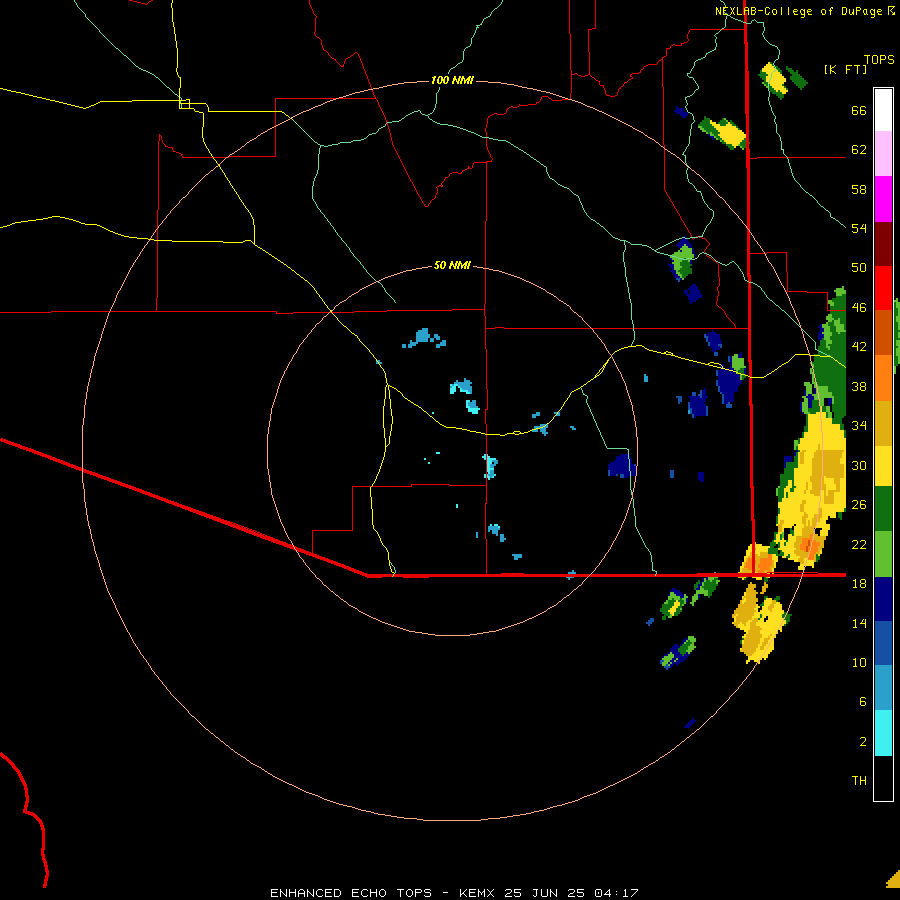Click the 58 value on the legend
Viewport: 900px width, 900px height.
pyautogui.click(x=859, y=189)
